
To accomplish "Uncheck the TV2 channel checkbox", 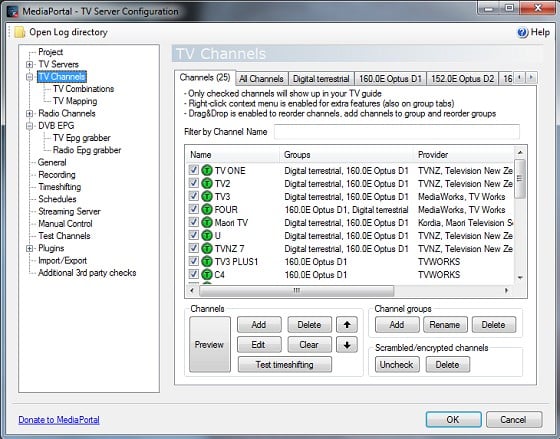I will pos(194,183).
